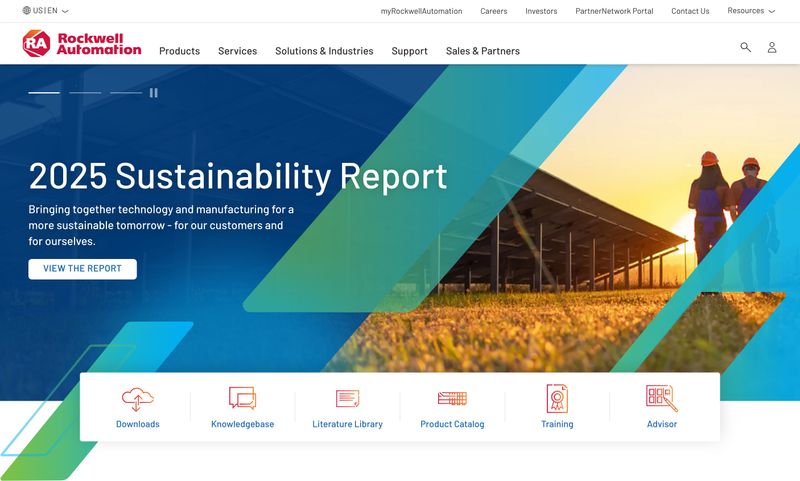Expand the US | EN language dropdown
This screenshot has height=481, width=800.
point(45,10)
